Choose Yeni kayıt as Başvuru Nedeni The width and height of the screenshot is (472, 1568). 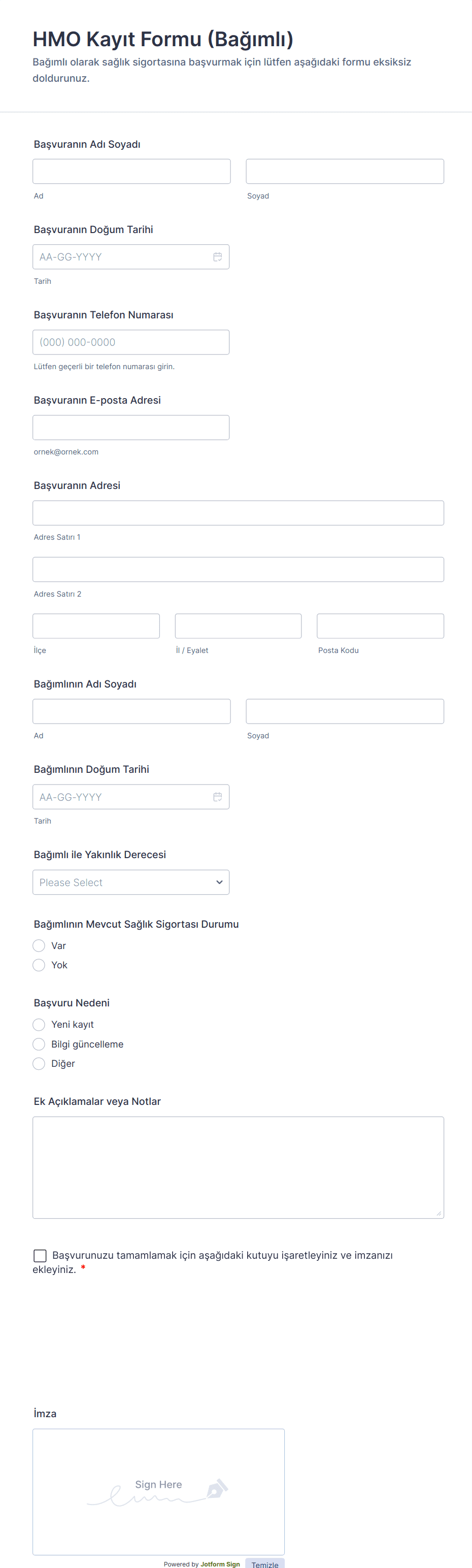point(39,1025)
